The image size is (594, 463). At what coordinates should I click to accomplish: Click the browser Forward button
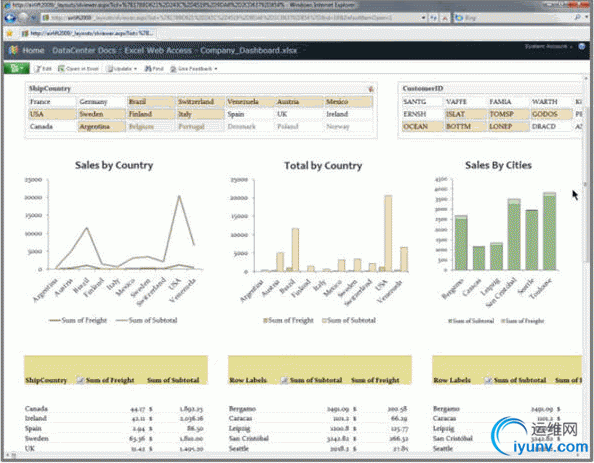coord(24,17)
